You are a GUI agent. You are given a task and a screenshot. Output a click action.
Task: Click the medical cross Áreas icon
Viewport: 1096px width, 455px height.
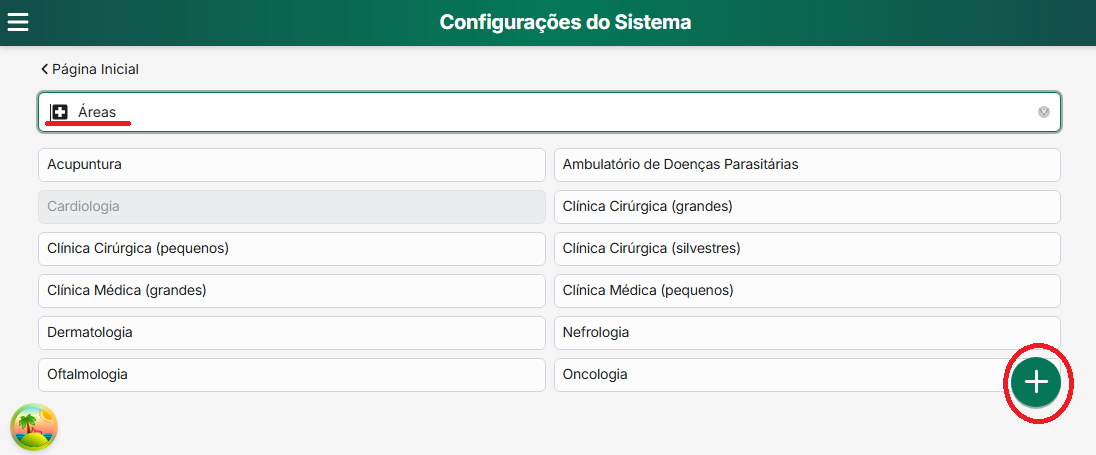(60, 112)
